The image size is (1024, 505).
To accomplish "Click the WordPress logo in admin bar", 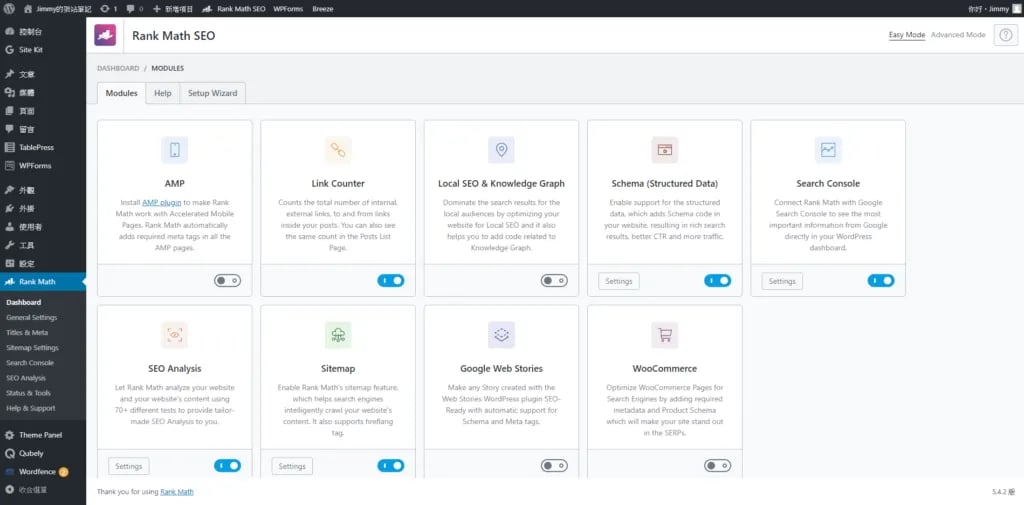I will pos(8,9).
